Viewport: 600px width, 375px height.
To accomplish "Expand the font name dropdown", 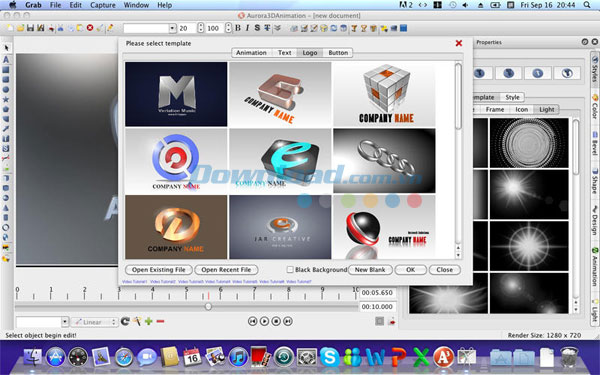I will click(172, 28).
